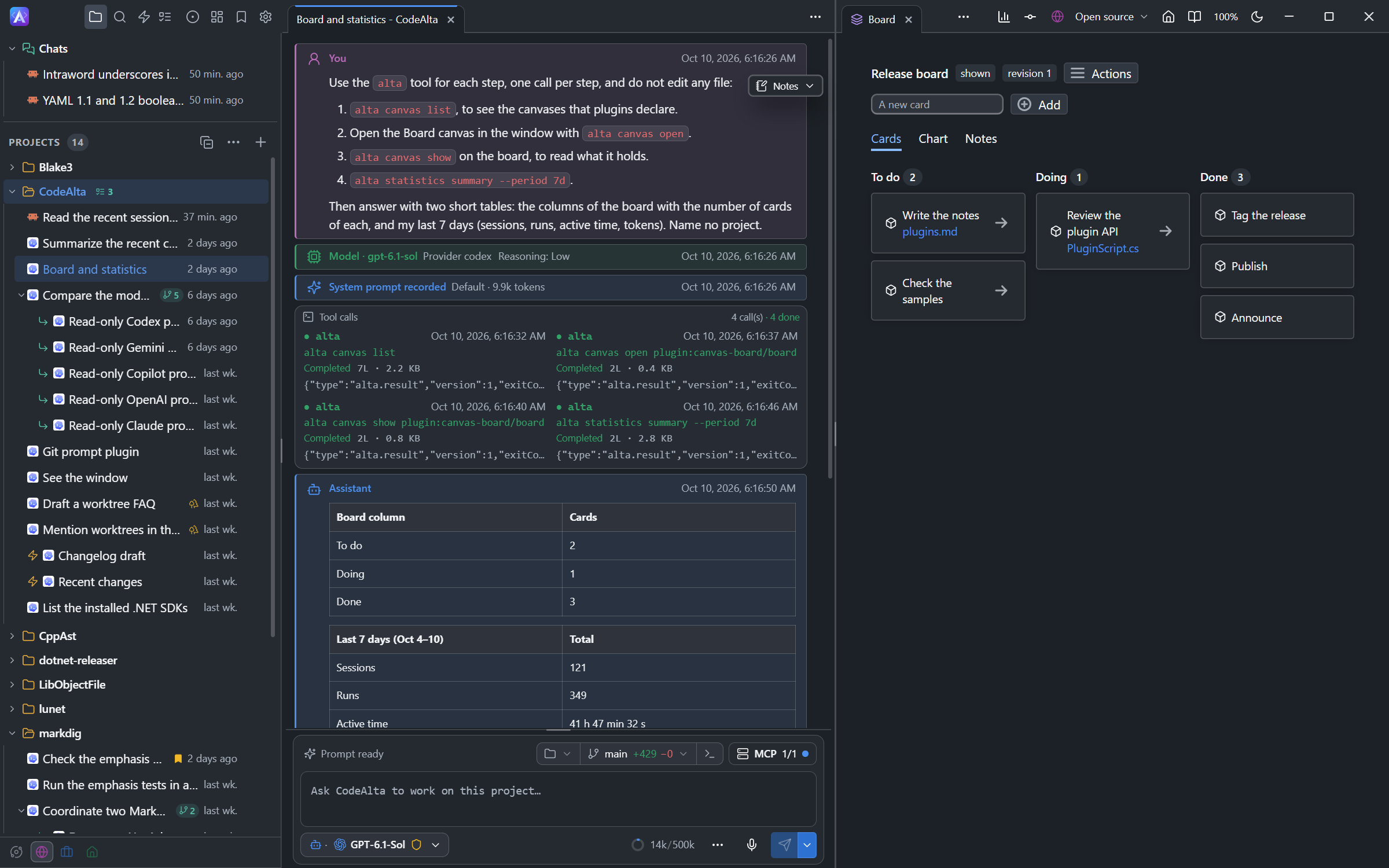The height and width of the screenshot is (868, 1389).
Task: Expand the Blake3 project folder
Action: 12,167
